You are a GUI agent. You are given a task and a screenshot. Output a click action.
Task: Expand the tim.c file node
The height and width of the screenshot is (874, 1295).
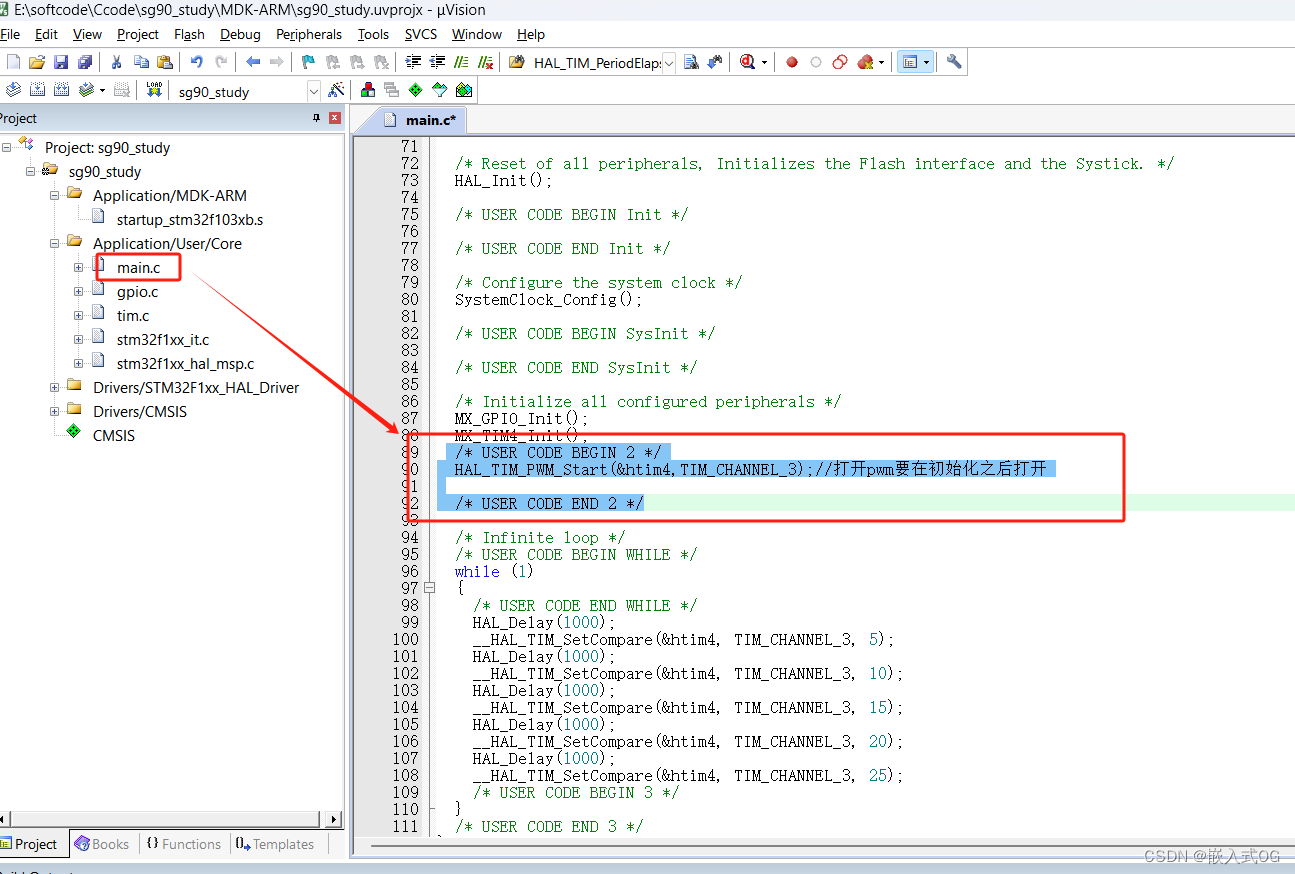tap(79, 315)
